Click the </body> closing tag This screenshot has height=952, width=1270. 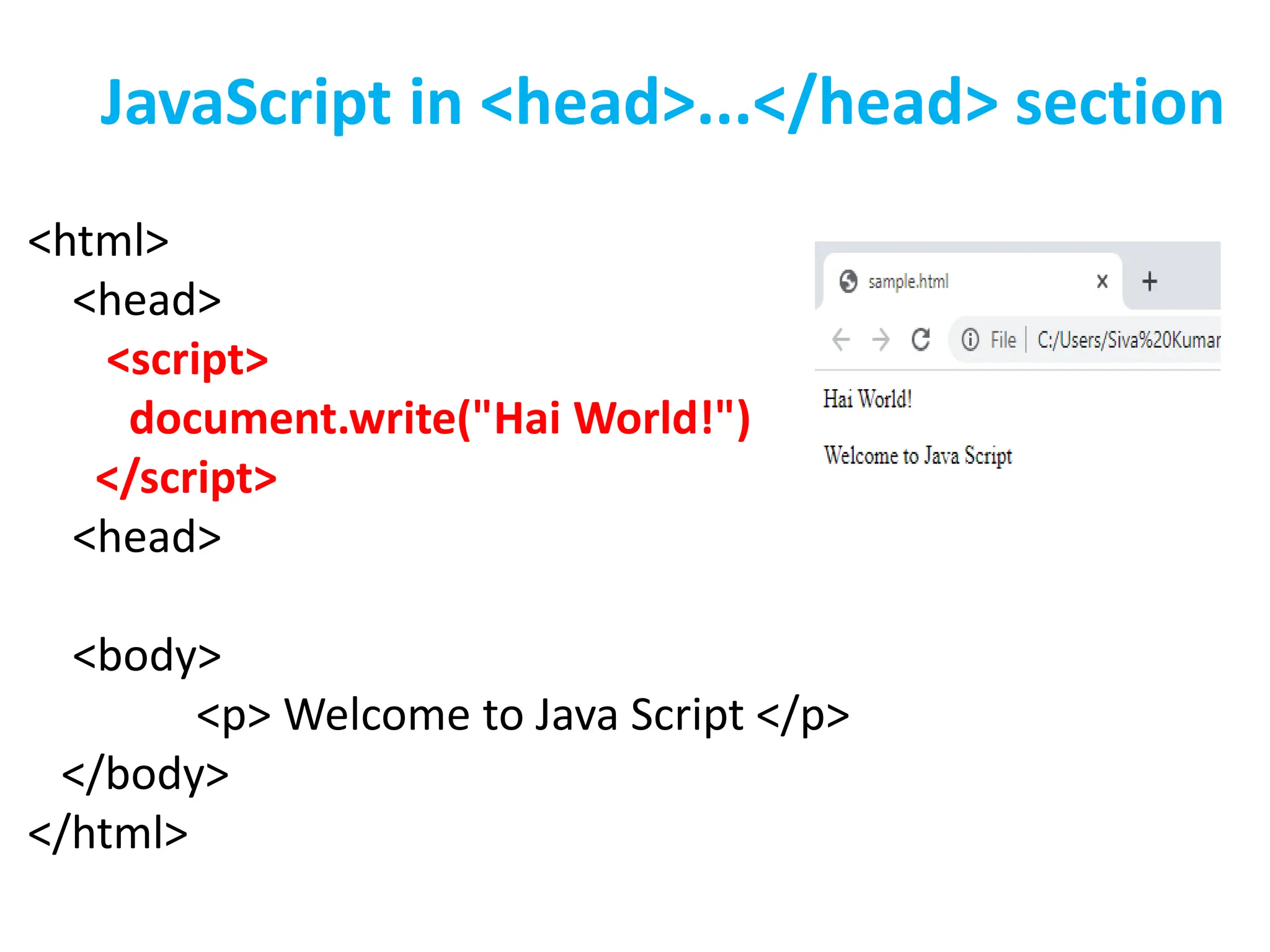[145, 774]
